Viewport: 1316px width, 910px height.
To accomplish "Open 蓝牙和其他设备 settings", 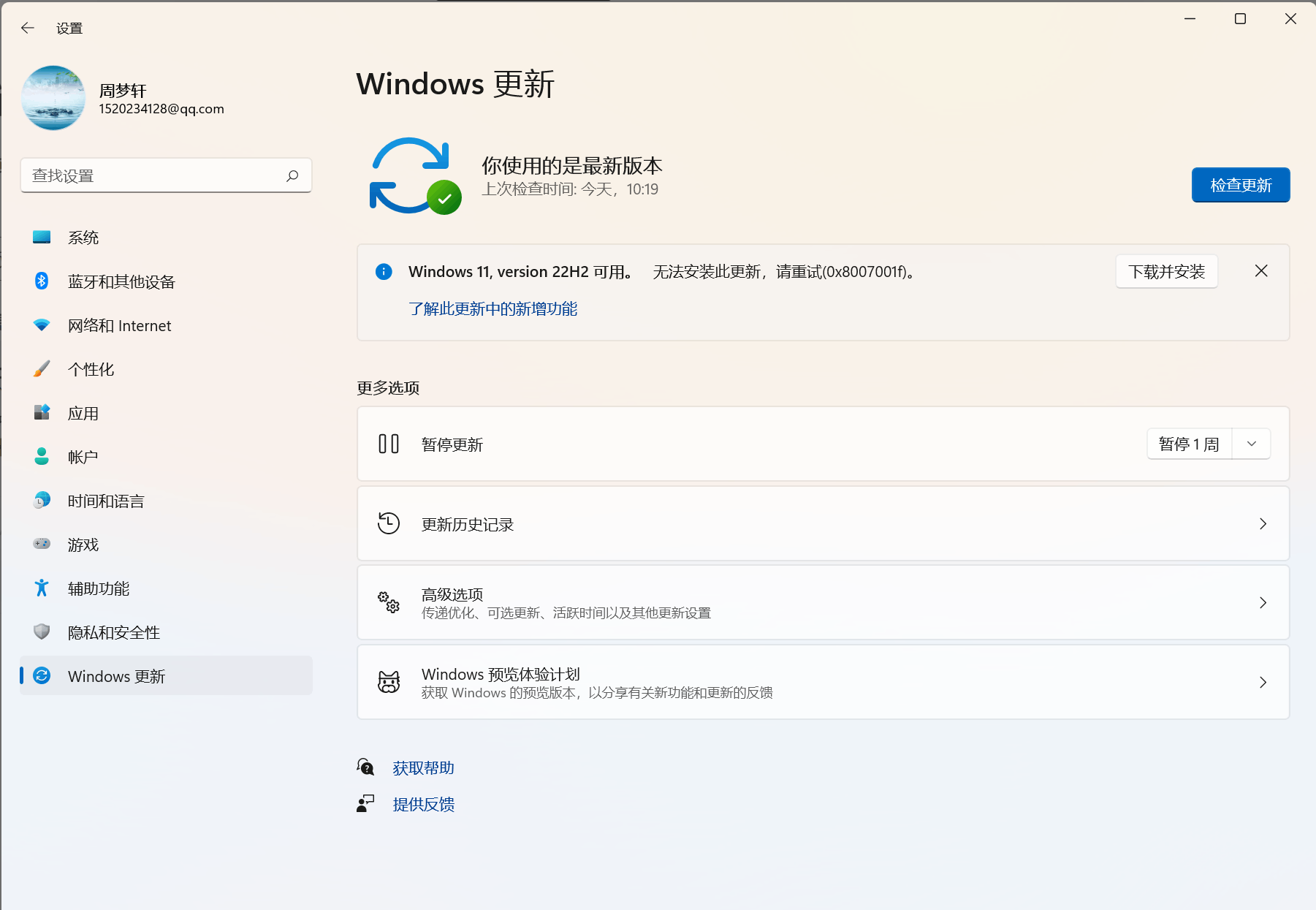I will (166, 281).
